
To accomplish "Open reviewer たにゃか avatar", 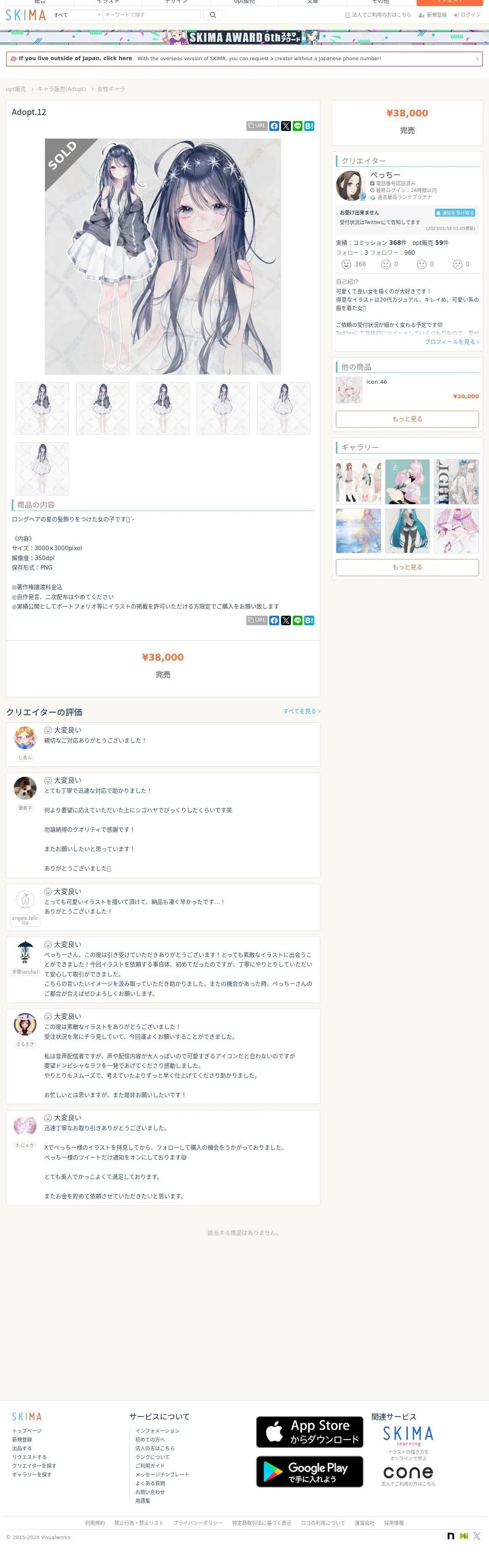I will tap(25, 1126).
